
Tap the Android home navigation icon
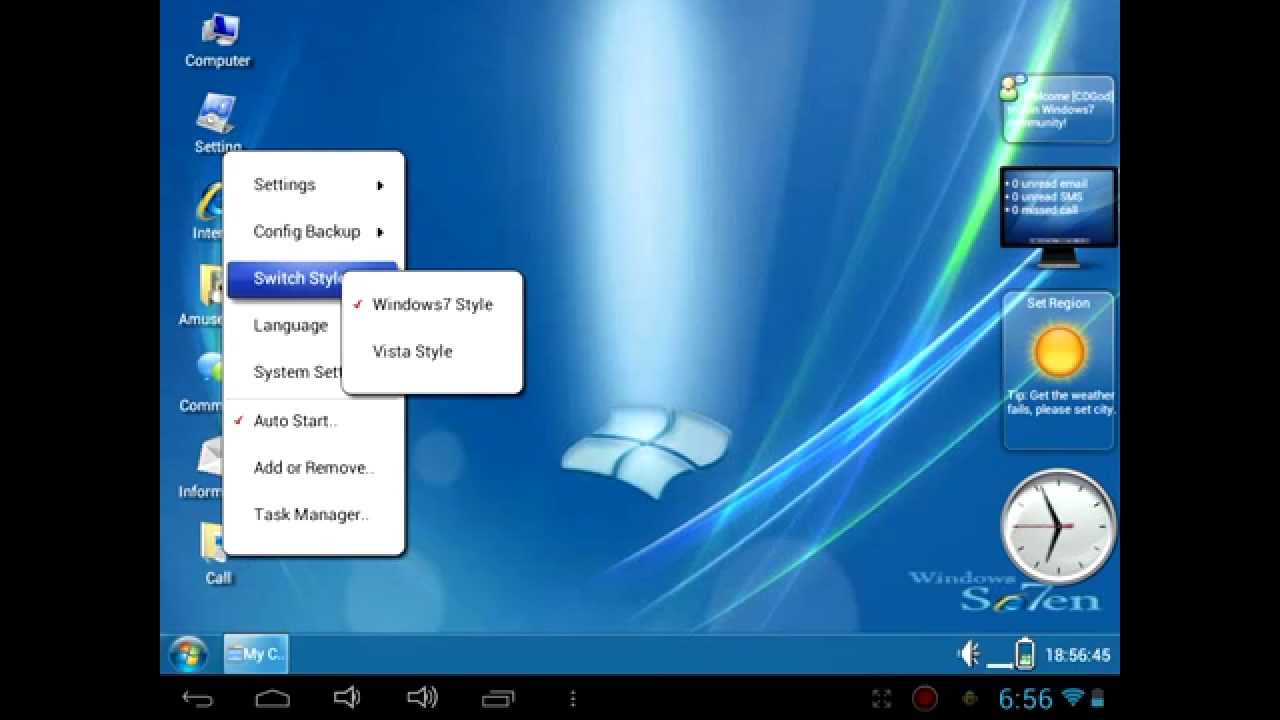tap(272, 697)
